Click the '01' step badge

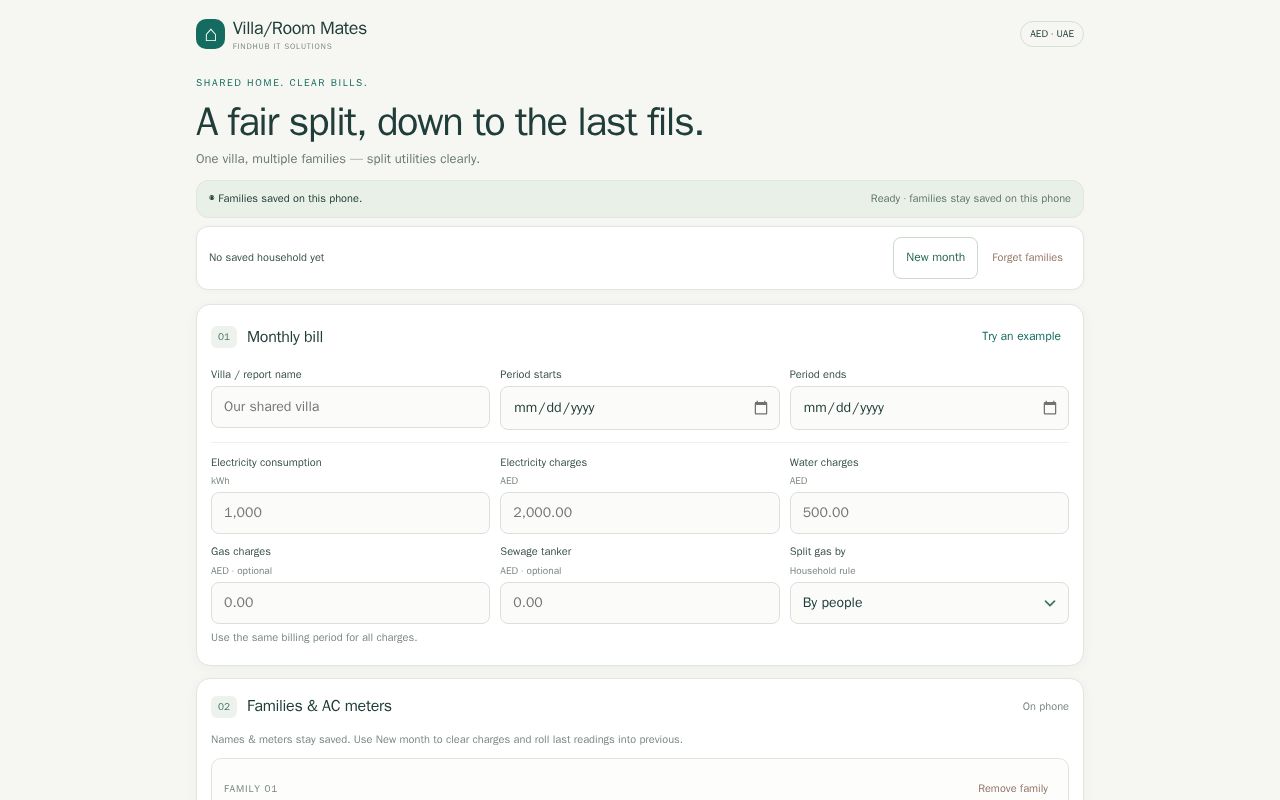[x=224, y=337]
